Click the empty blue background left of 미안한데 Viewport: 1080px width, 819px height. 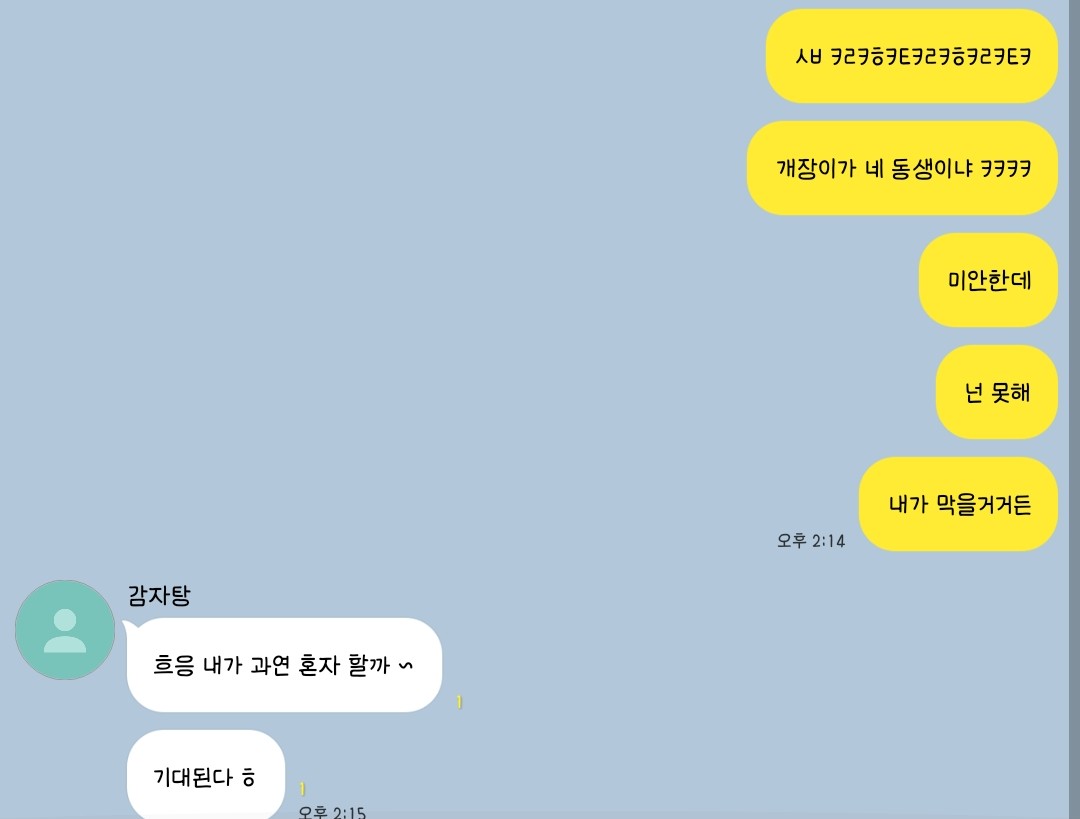[x=482, y=280]
